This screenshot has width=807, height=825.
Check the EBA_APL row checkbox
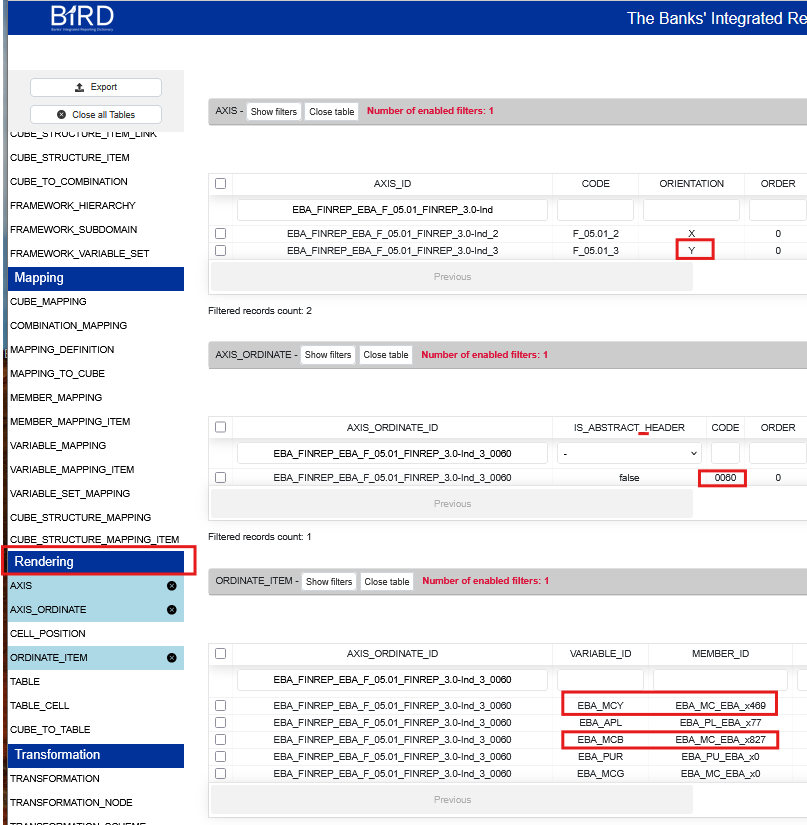tap(220, 722)
